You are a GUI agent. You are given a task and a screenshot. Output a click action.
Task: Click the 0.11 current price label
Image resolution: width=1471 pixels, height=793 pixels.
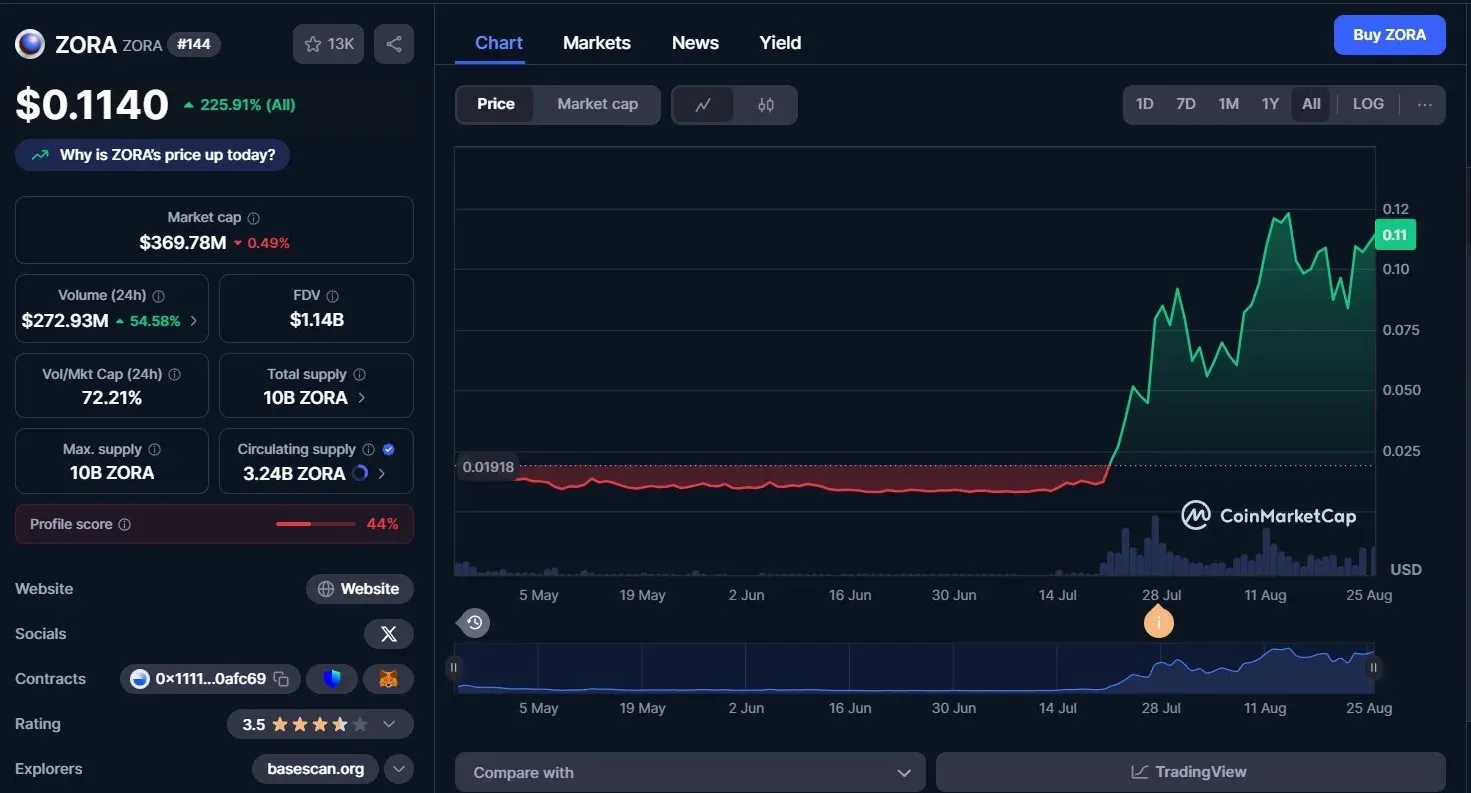[x=1395, y=235]
